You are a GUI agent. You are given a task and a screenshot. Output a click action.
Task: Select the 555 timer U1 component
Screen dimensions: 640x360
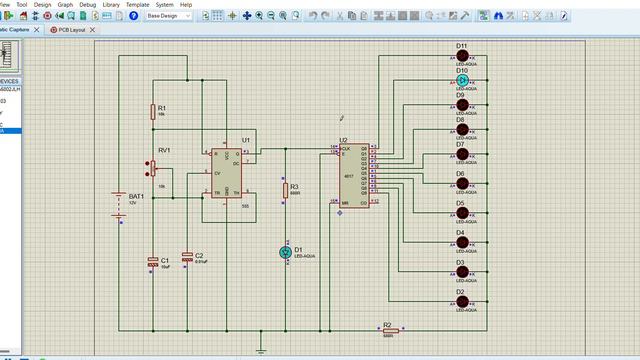(227, 173)
